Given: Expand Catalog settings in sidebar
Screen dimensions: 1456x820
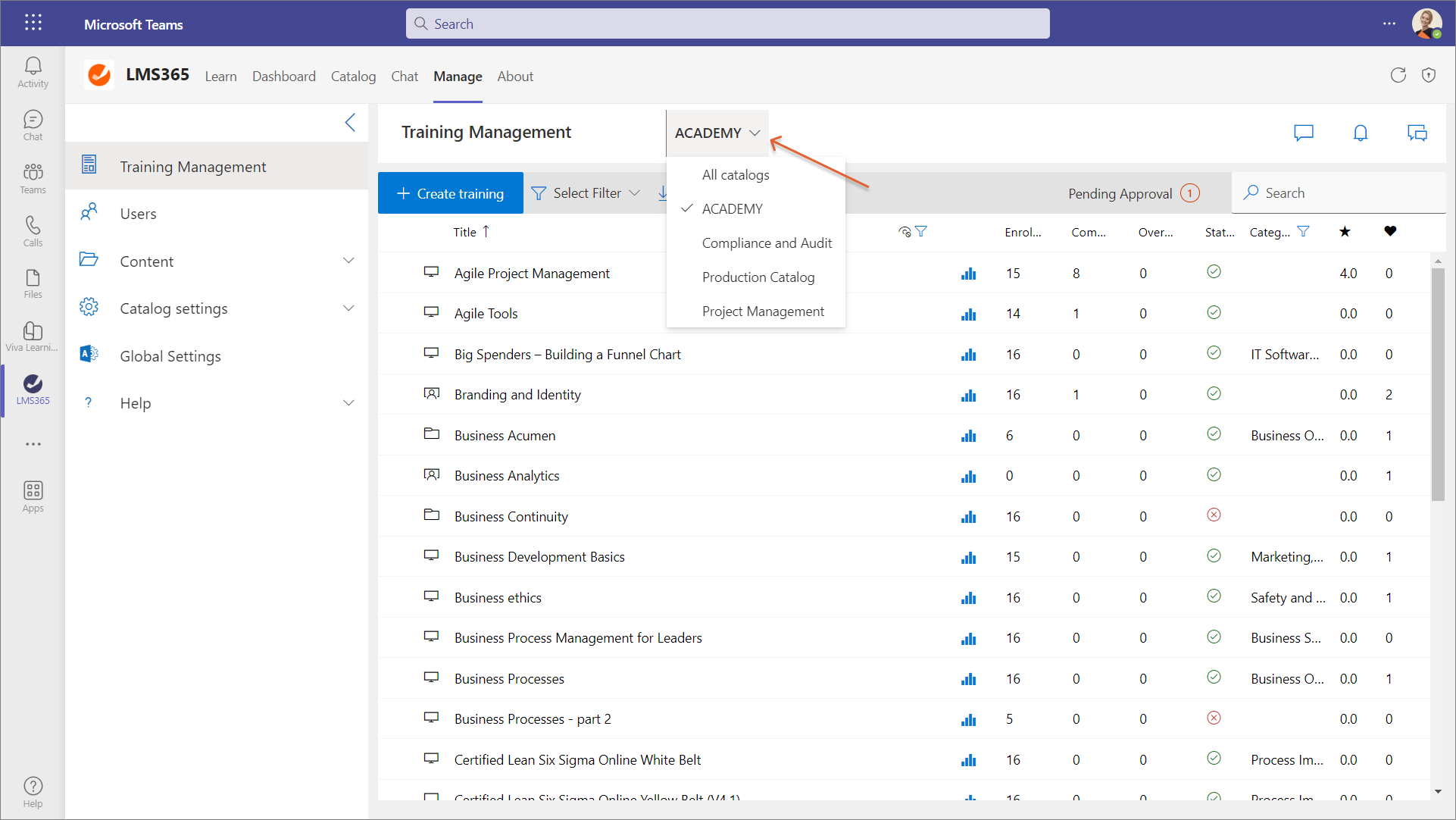Looking at the screenshot, I should [x=348, y=308].
